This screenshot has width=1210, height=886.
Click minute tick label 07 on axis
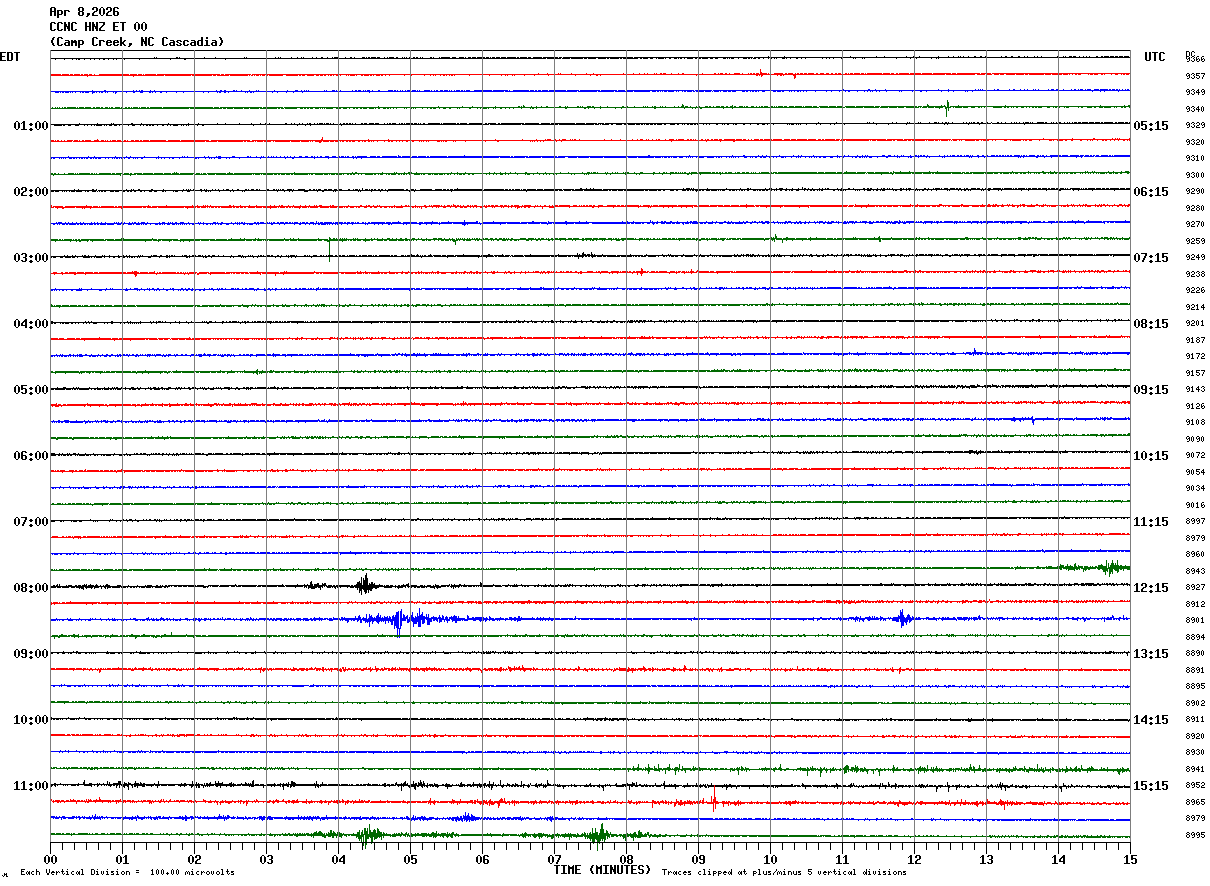554,859
